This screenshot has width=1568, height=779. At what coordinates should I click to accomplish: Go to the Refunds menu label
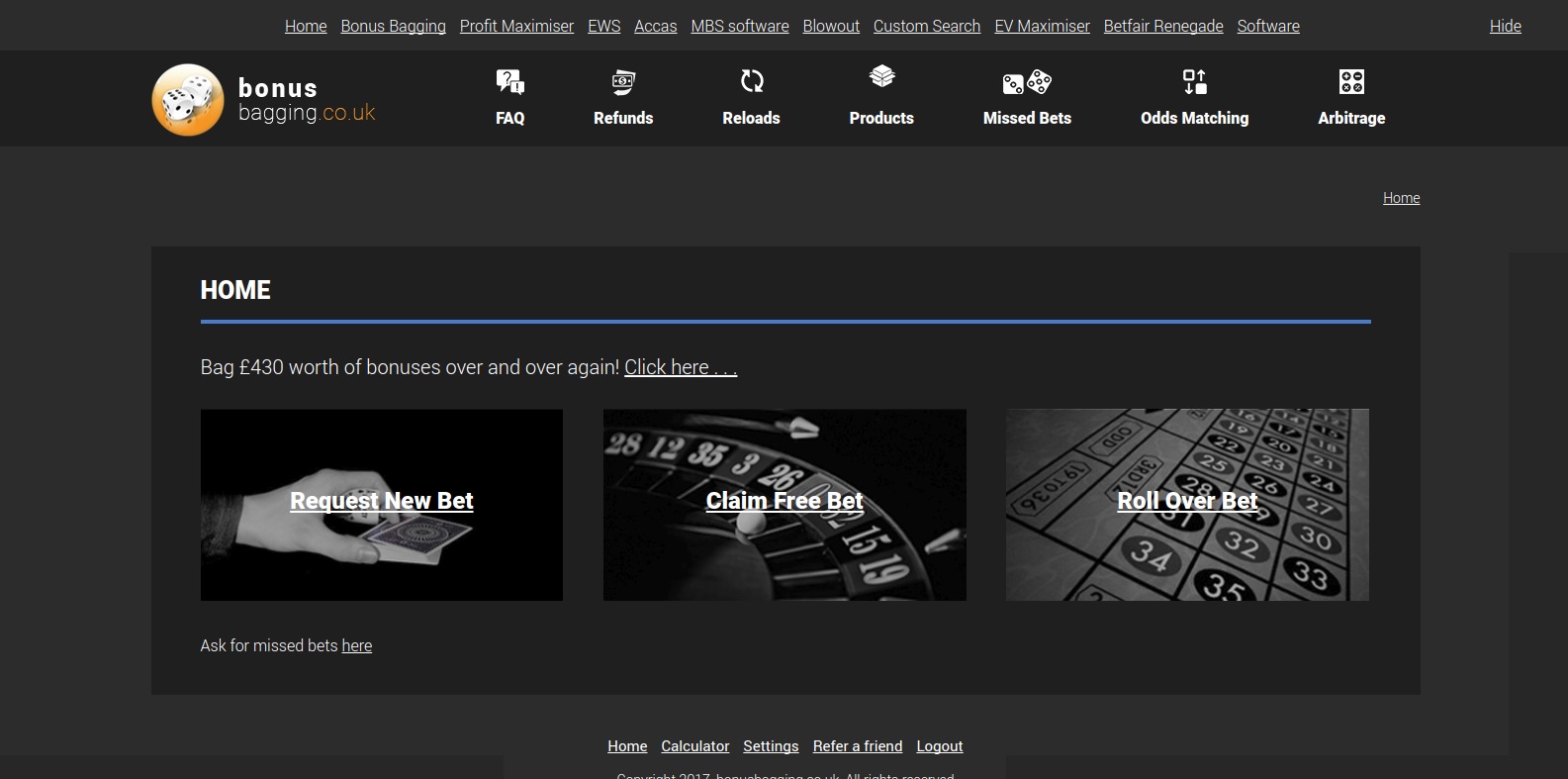(x=623, y=118)
